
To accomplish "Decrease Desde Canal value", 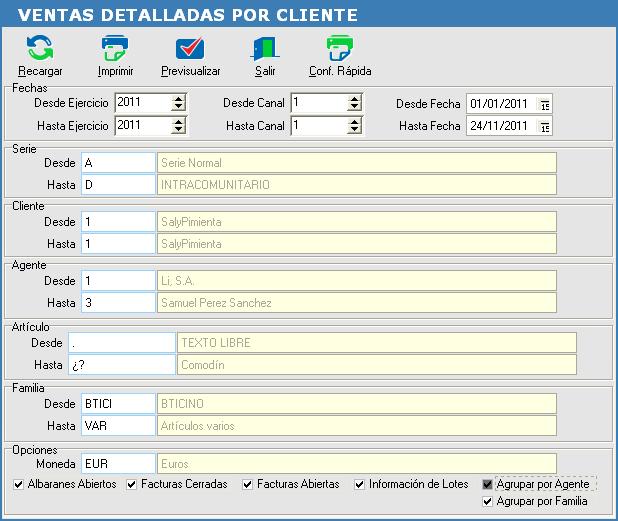I will (355, 106).
